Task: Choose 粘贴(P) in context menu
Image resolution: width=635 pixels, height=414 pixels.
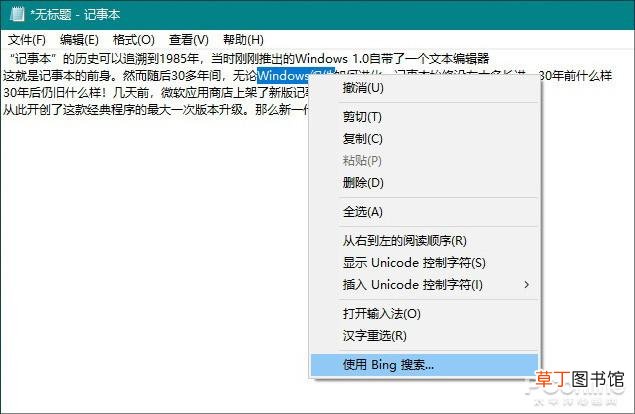Action: tap(424, 161)
